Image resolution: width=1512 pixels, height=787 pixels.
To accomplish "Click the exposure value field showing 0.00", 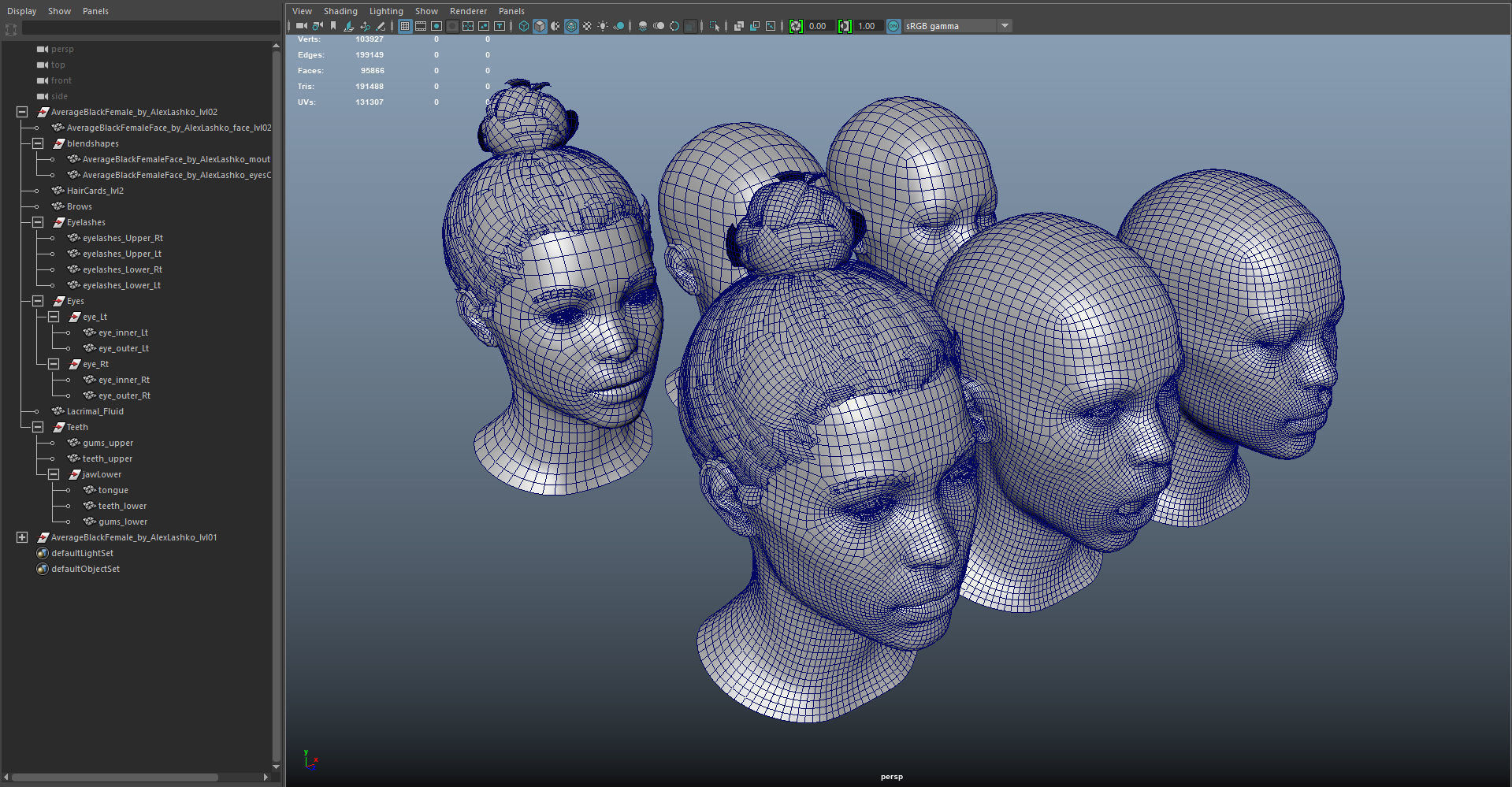I will (819, 26).
